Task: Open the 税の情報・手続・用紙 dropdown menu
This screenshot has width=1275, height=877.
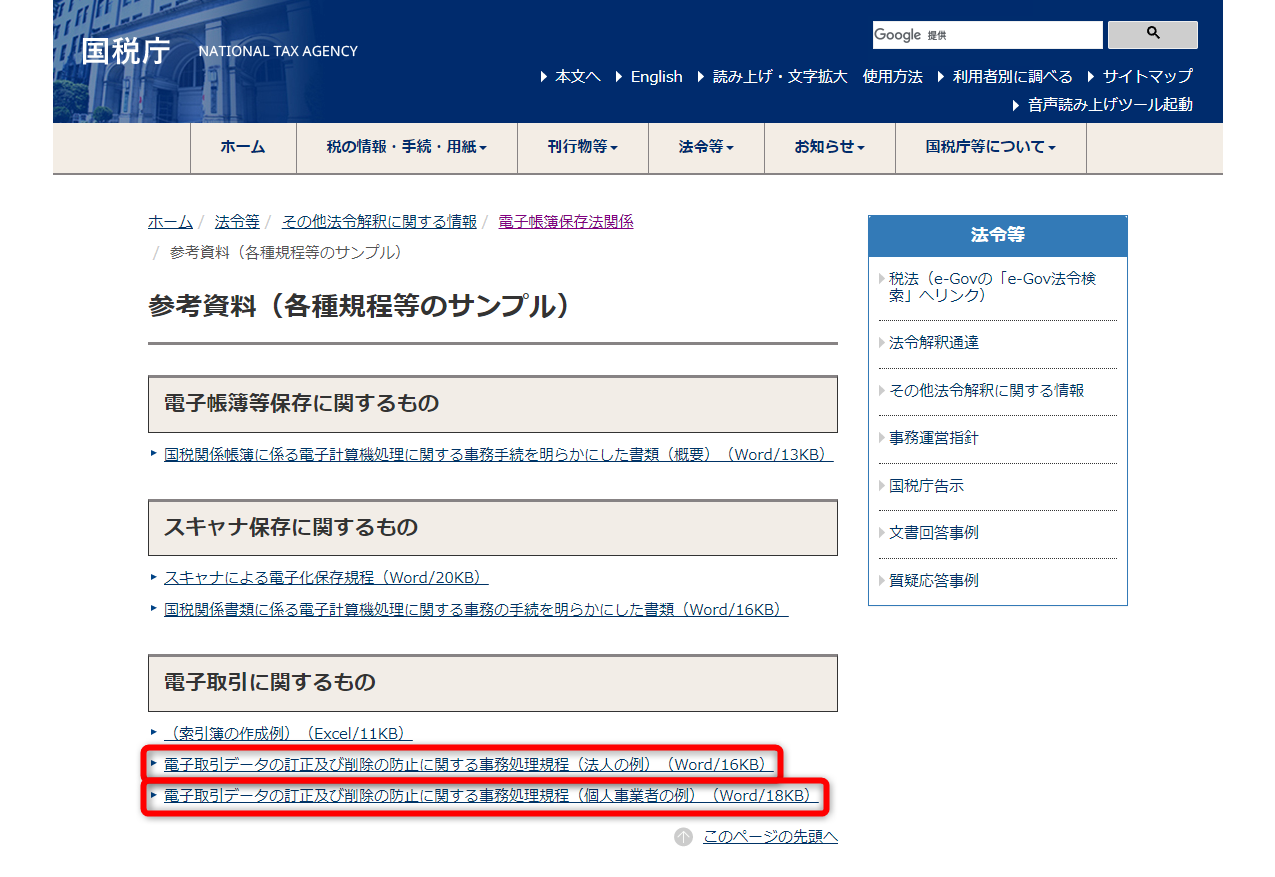Action: 405,147
